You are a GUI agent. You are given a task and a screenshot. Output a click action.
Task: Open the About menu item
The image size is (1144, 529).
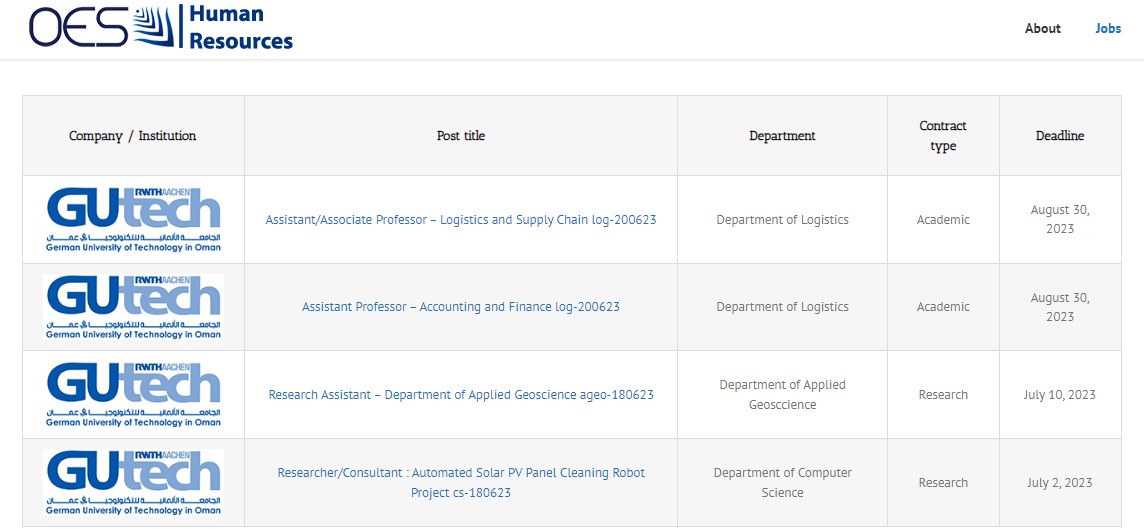1043,28
